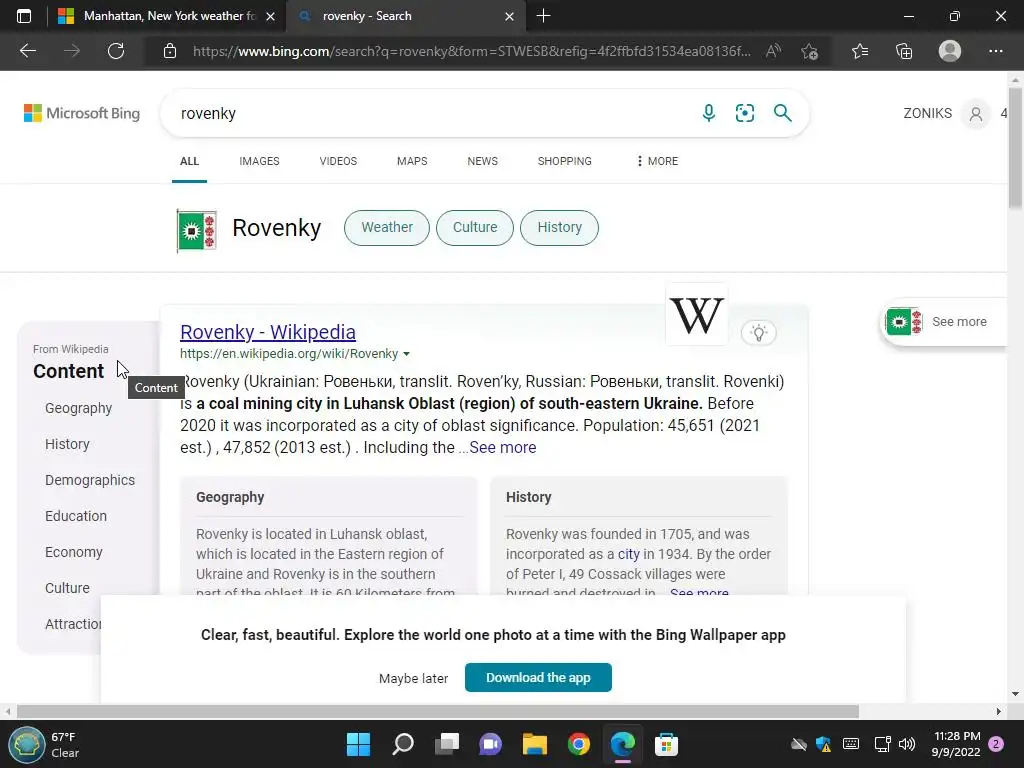Click the Culture pill button
The width and height of the screenshot is (1024, 768).
pos(475,227)
